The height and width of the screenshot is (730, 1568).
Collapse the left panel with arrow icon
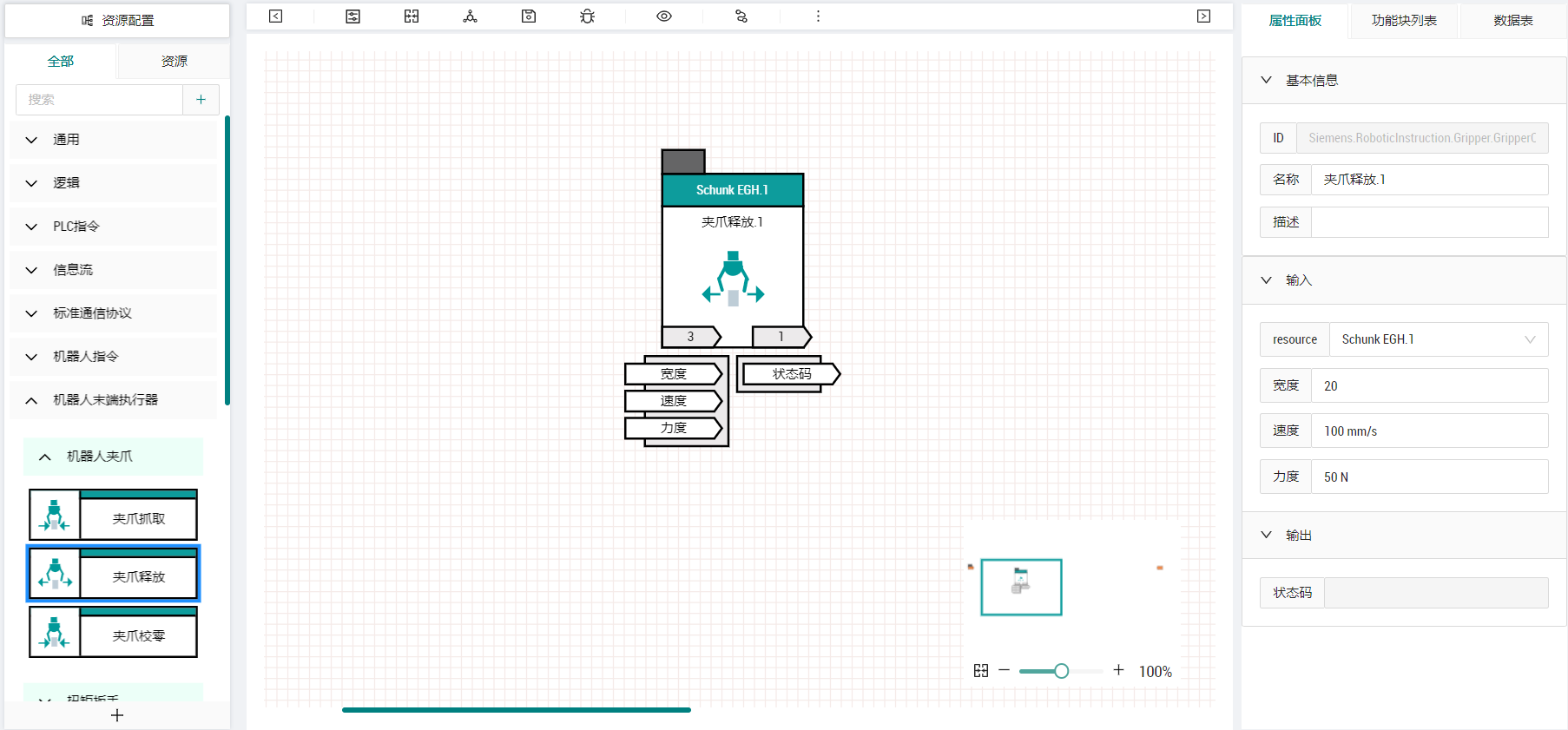pos(276,16)
